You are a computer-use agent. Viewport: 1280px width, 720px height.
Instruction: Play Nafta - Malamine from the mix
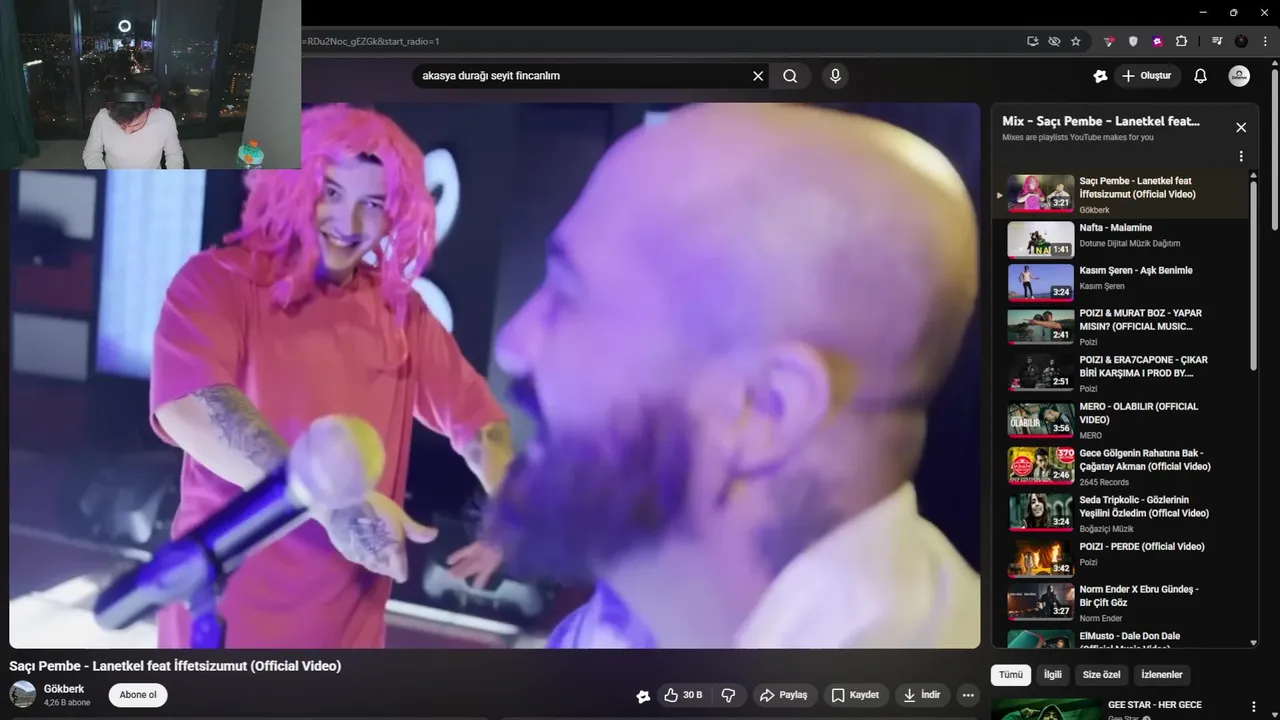[1122, 240]
